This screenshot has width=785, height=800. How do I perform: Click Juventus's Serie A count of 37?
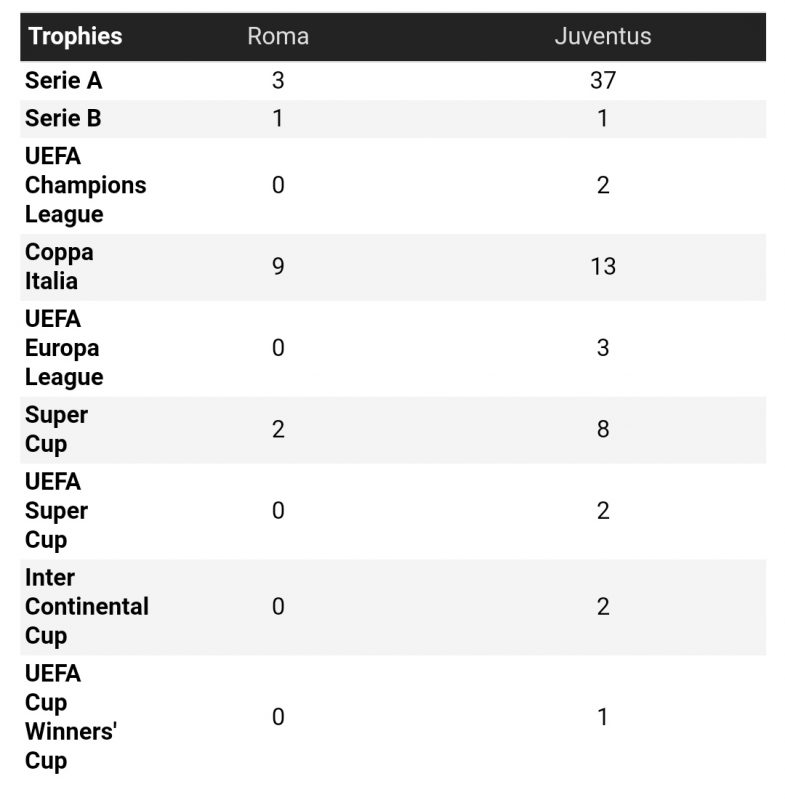pyautogui.click(x=602, y=81)
